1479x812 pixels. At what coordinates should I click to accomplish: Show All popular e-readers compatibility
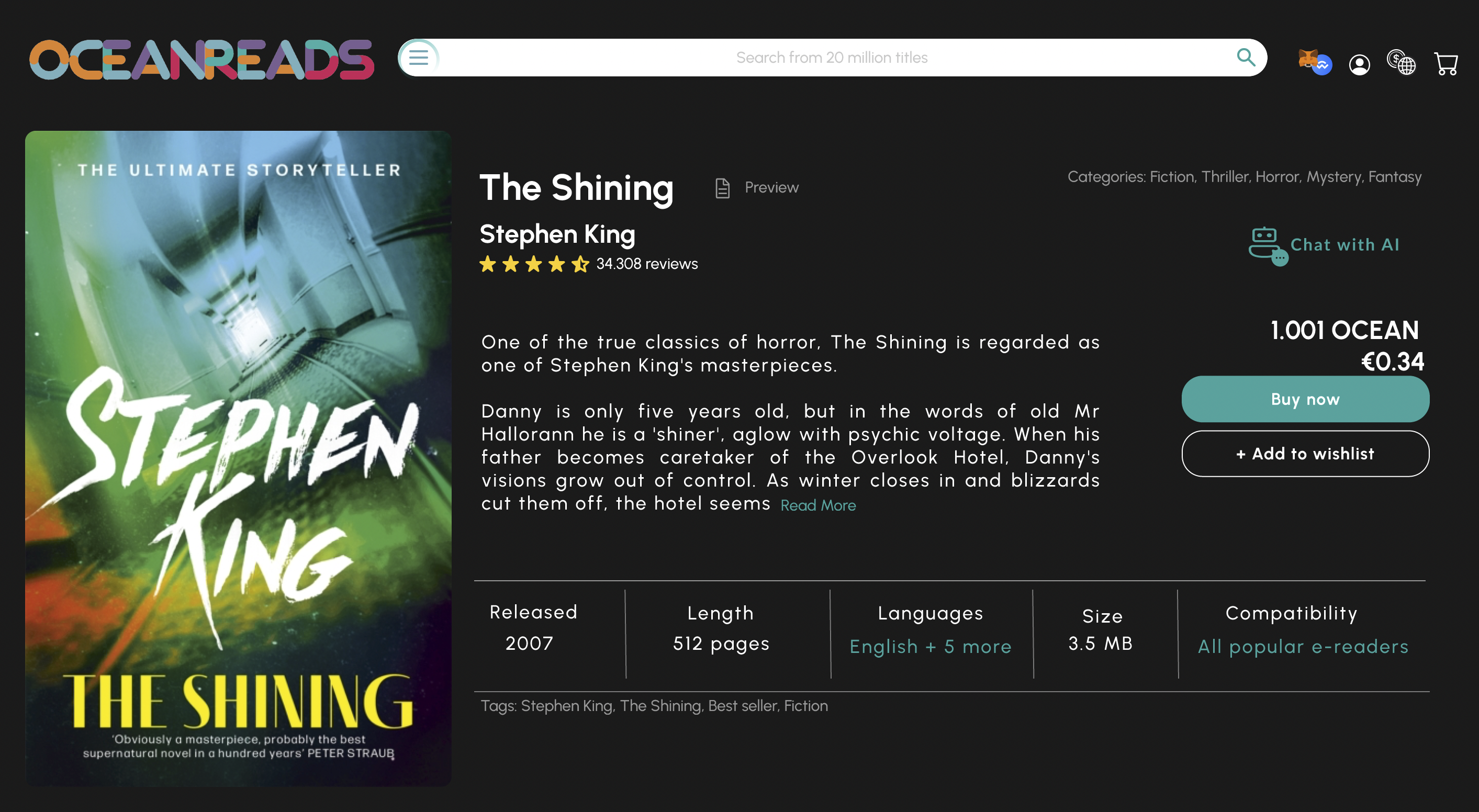[x=1303, y=647]
